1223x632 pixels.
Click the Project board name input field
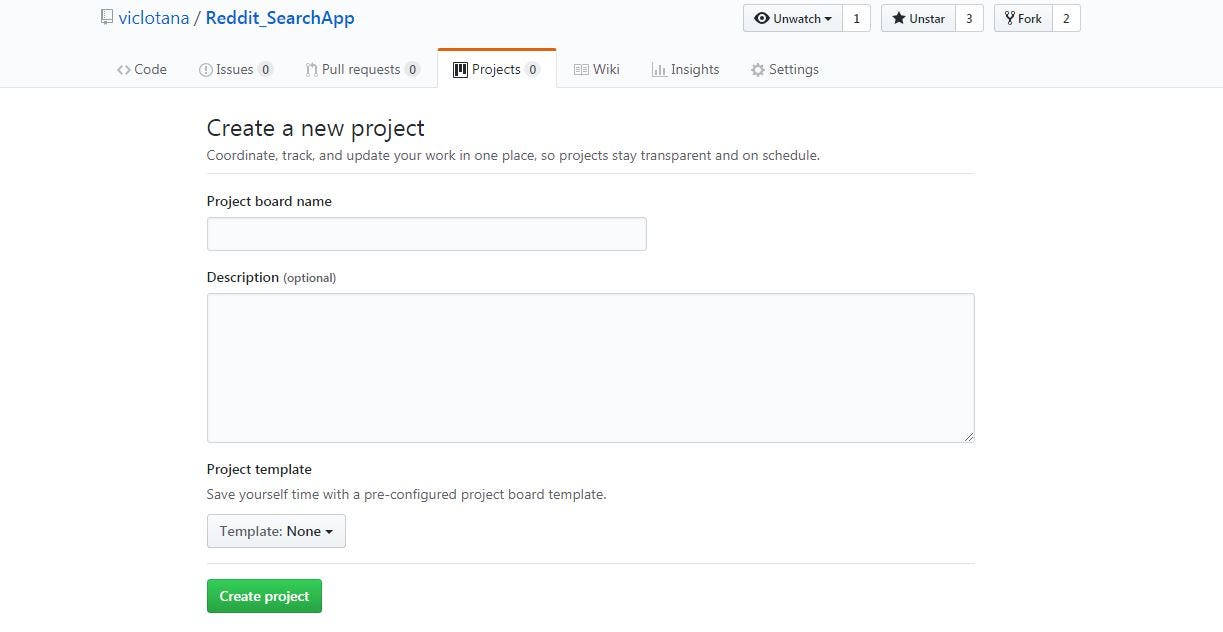(x=426, y=233)
